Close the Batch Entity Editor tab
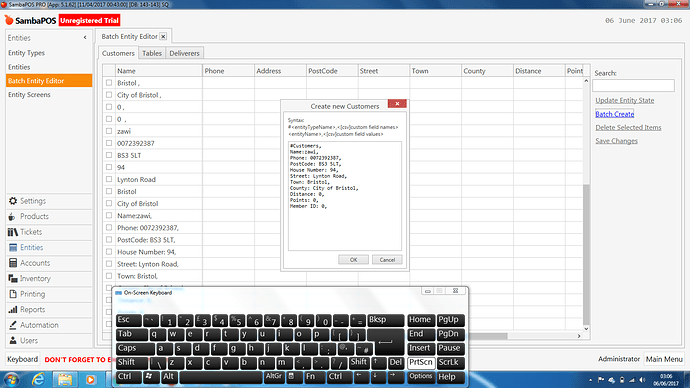Viewport: 690px width, 388px height. 163,37
